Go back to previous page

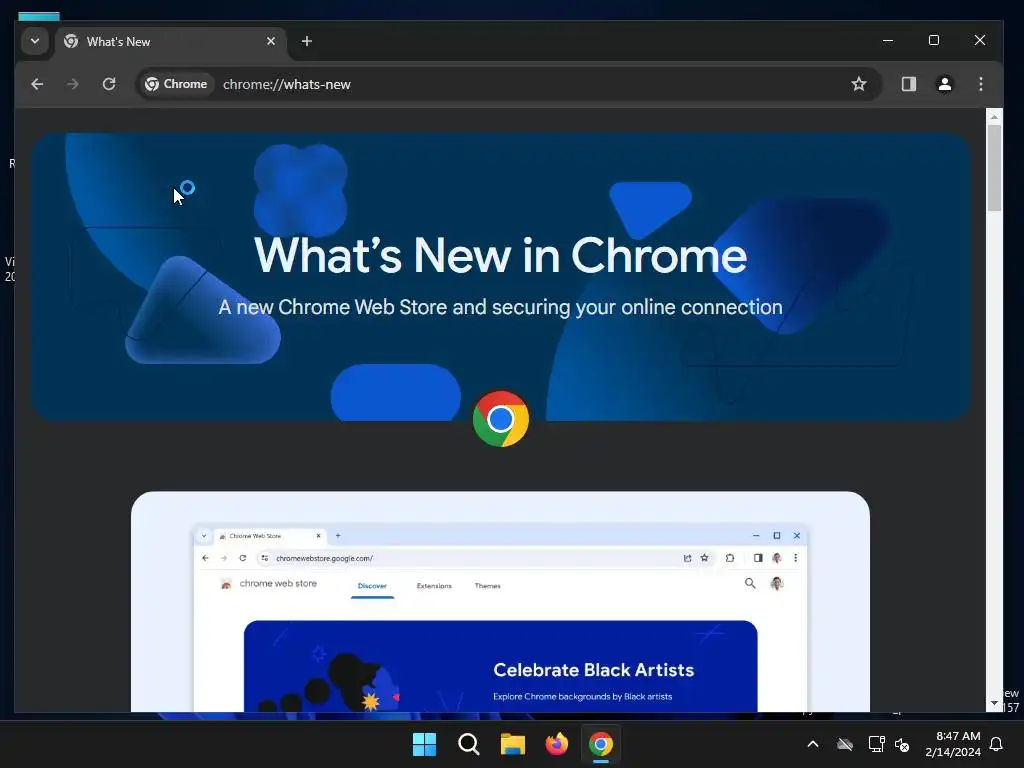coord(37,84)
